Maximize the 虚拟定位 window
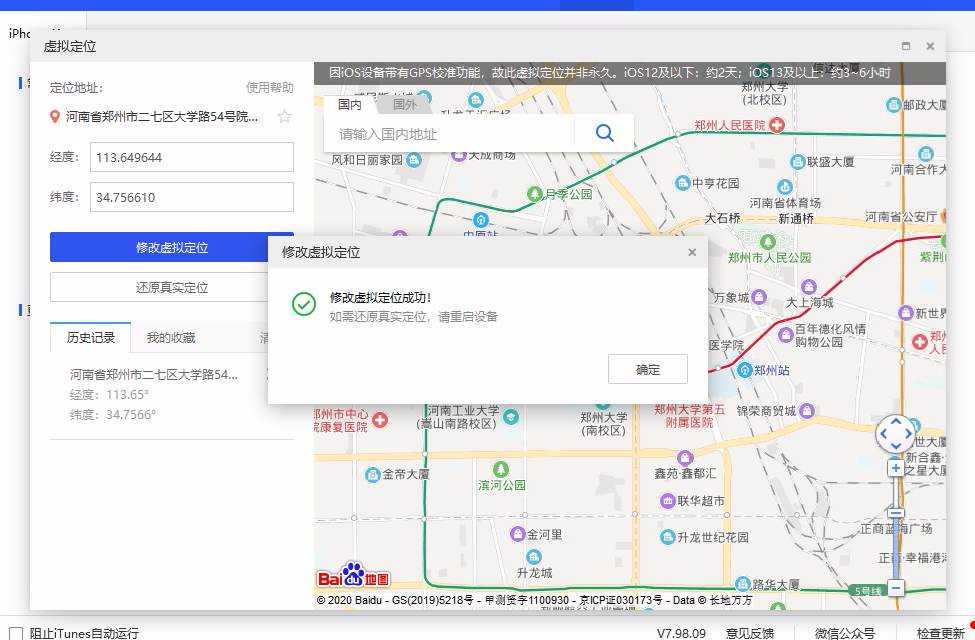The height and width of the screenshot is (640, 975). pos(906,46)
